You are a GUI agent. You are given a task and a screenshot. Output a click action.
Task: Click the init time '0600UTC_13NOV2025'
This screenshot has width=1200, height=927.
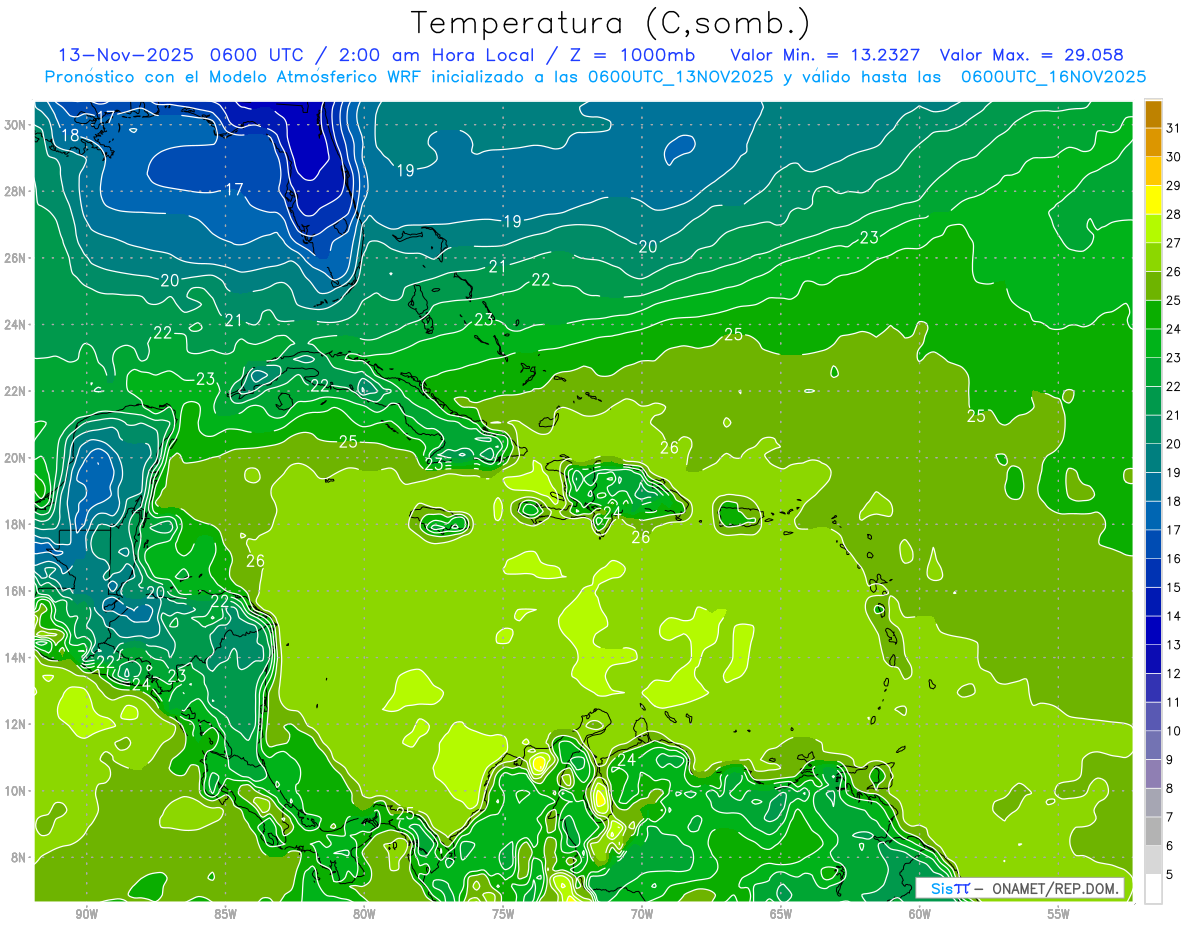tap(680, 77)
